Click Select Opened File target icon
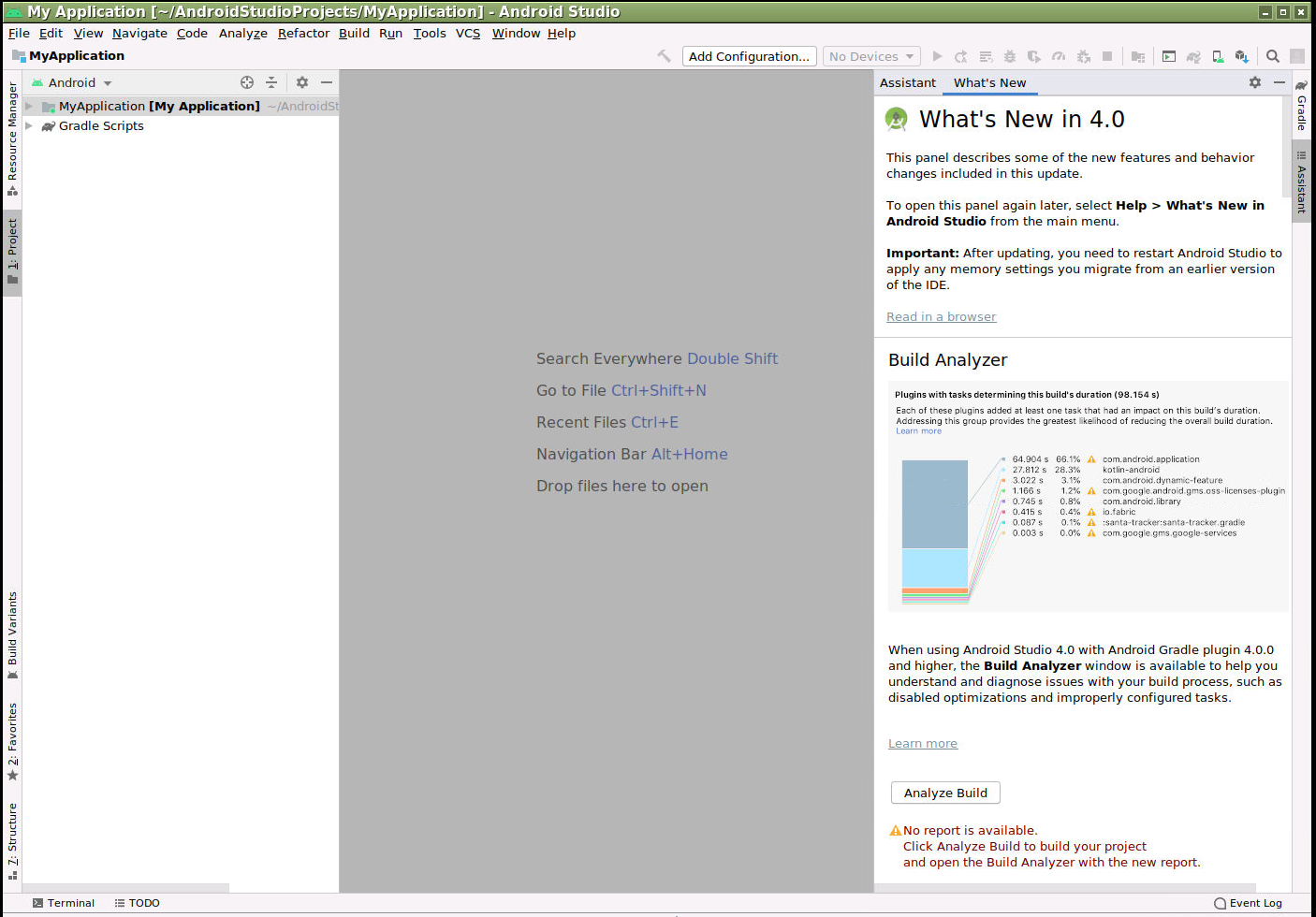This screenshot has height=917, width=1316. coord(247,82)
